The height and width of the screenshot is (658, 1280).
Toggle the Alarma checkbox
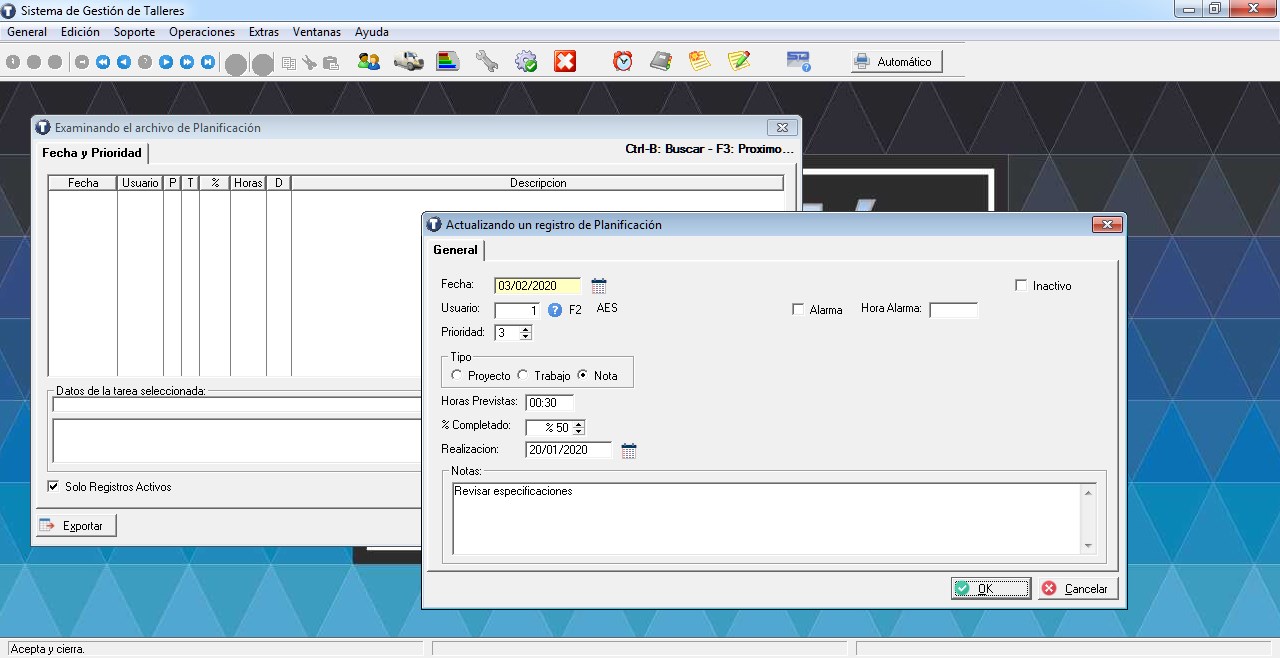pos(798,310)
